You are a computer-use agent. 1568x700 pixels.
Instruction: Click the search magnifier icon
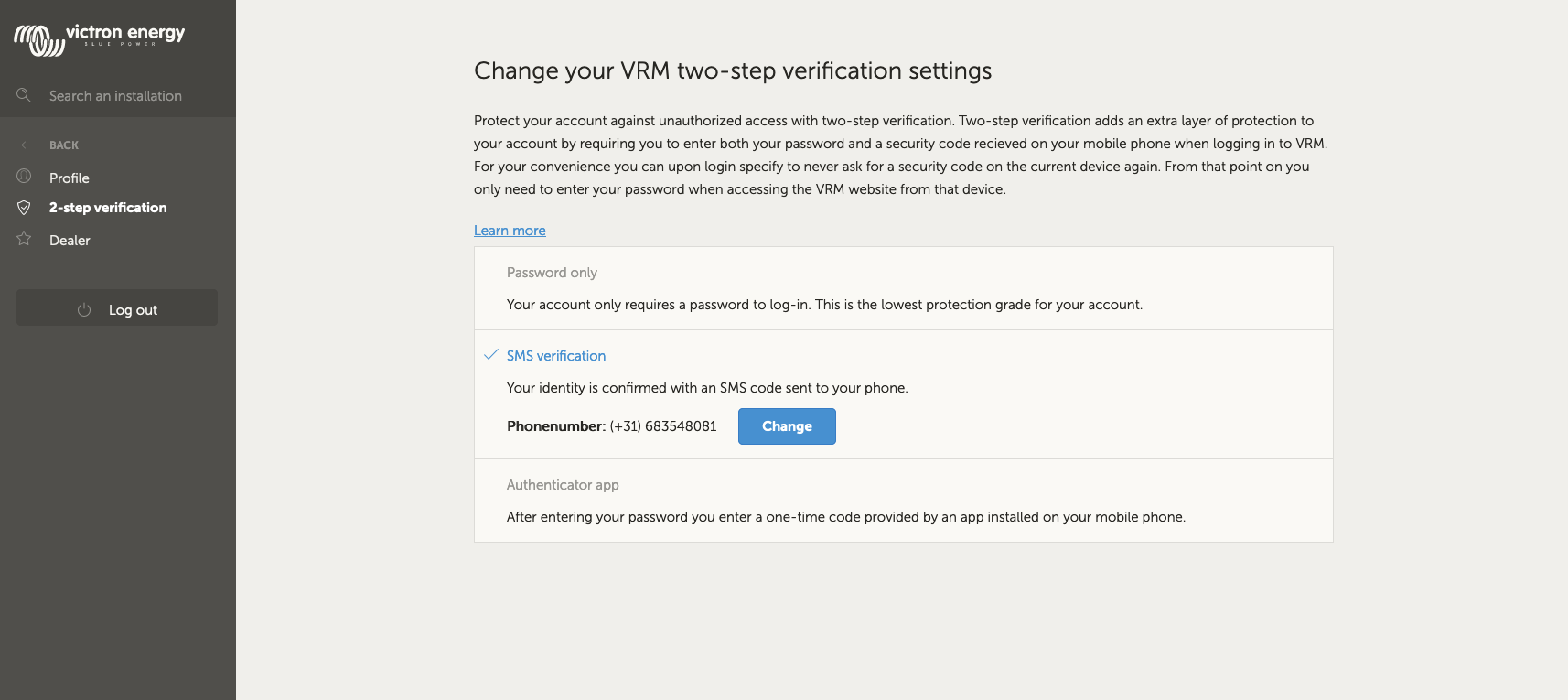click(x=24, y=95)
